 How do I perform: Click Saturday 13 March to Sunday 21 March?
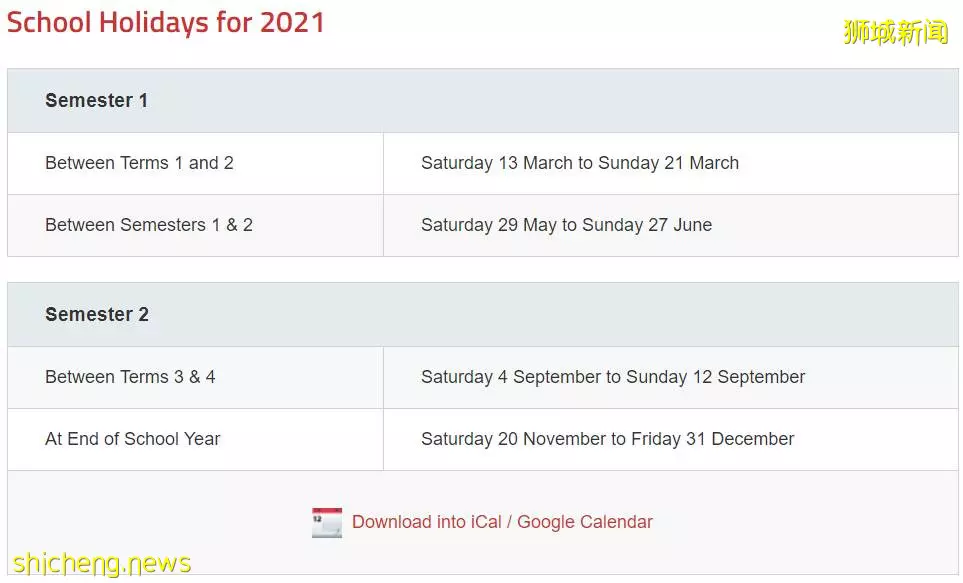580,163
